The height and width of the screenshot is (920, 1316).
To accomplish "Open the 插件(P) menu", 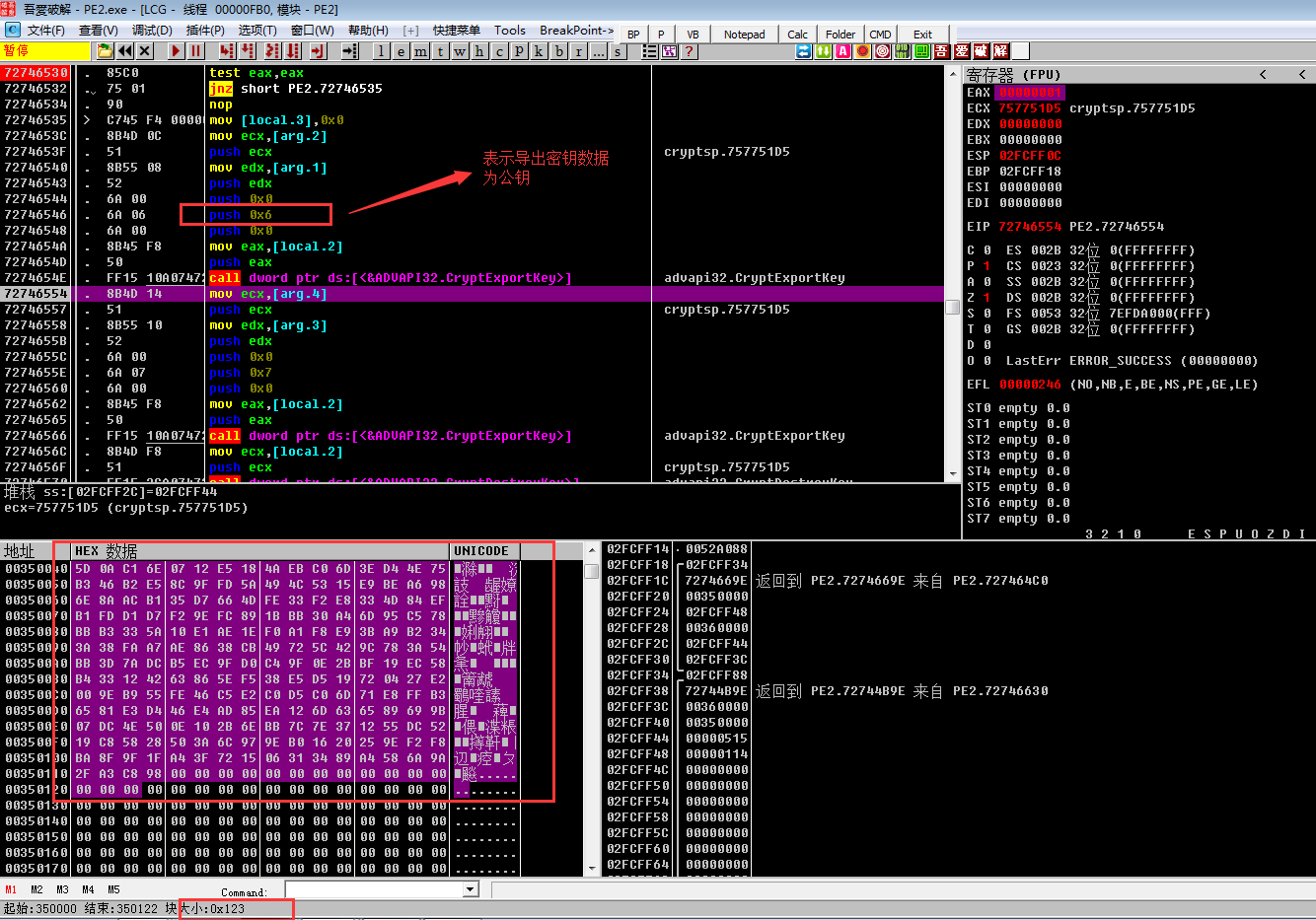I will pos(204,31).
